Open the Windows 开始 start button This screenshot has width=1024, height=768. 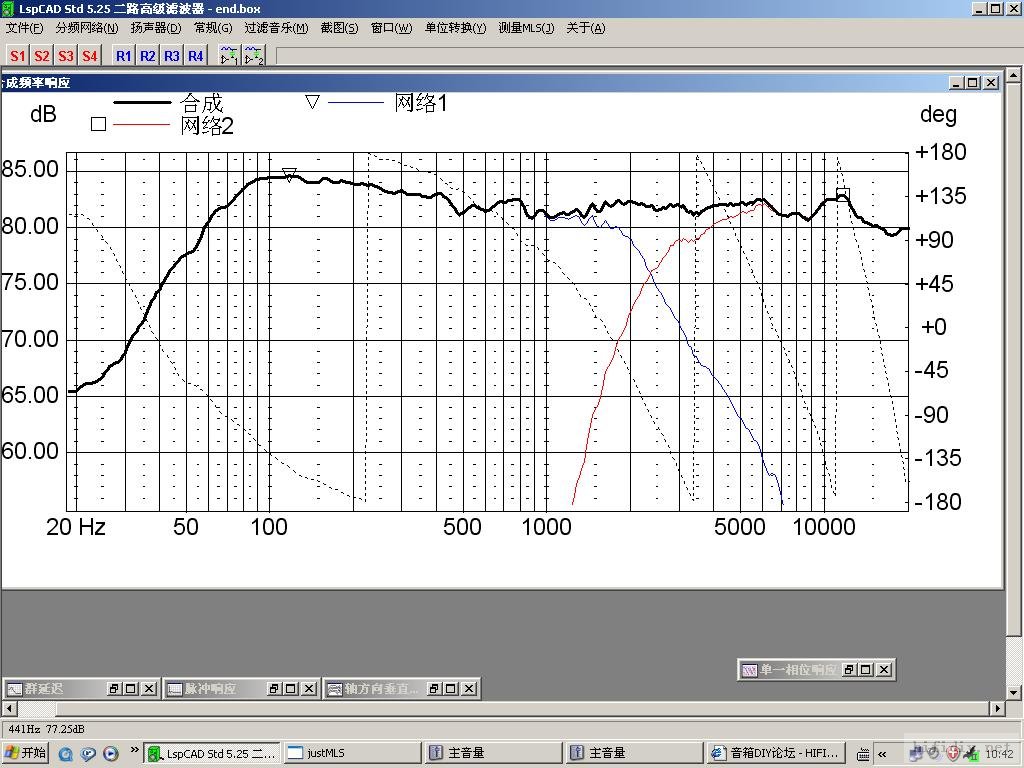click(26, 753)
